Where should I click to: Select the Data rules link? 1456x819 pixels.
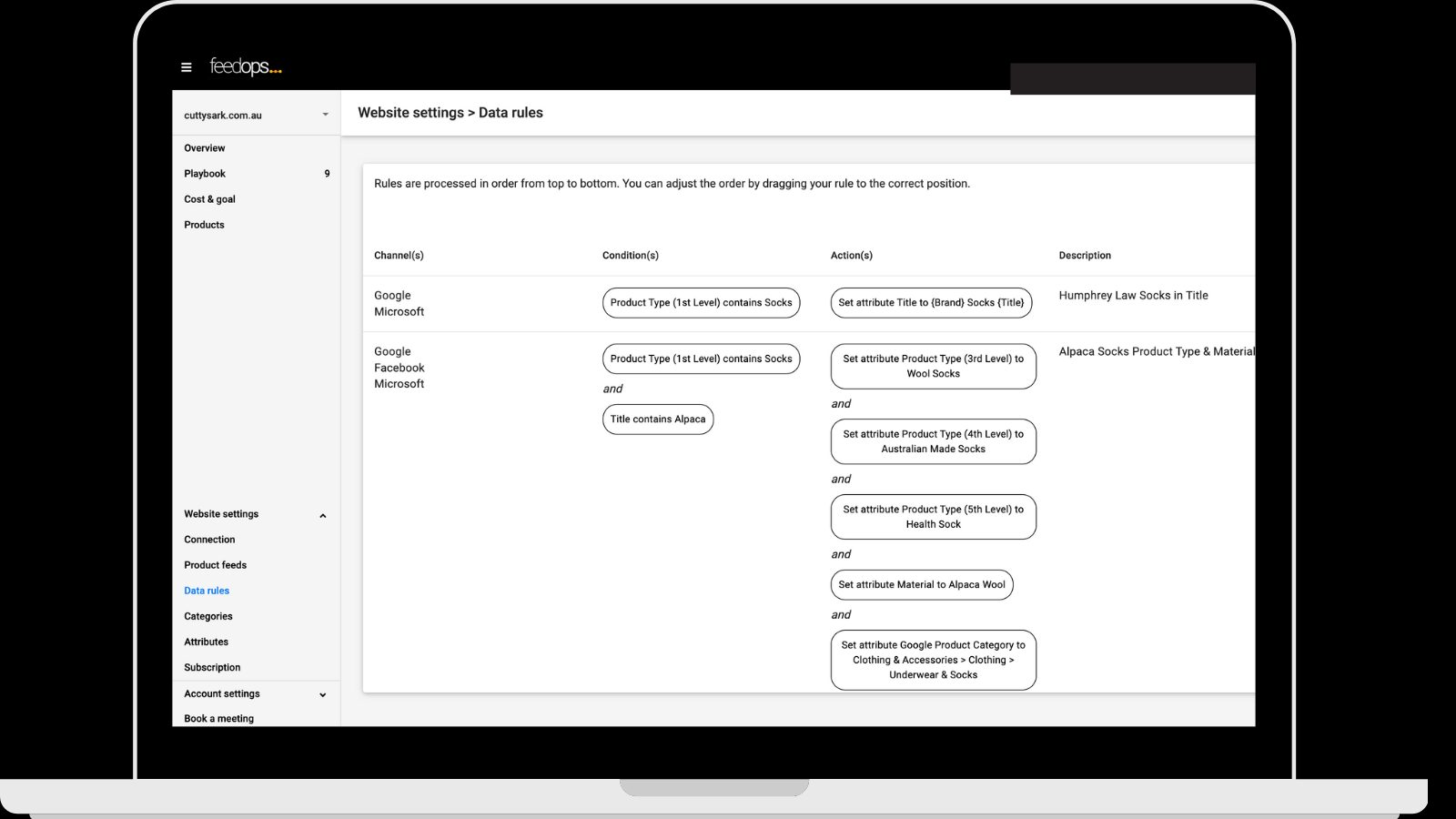point(207,591)
